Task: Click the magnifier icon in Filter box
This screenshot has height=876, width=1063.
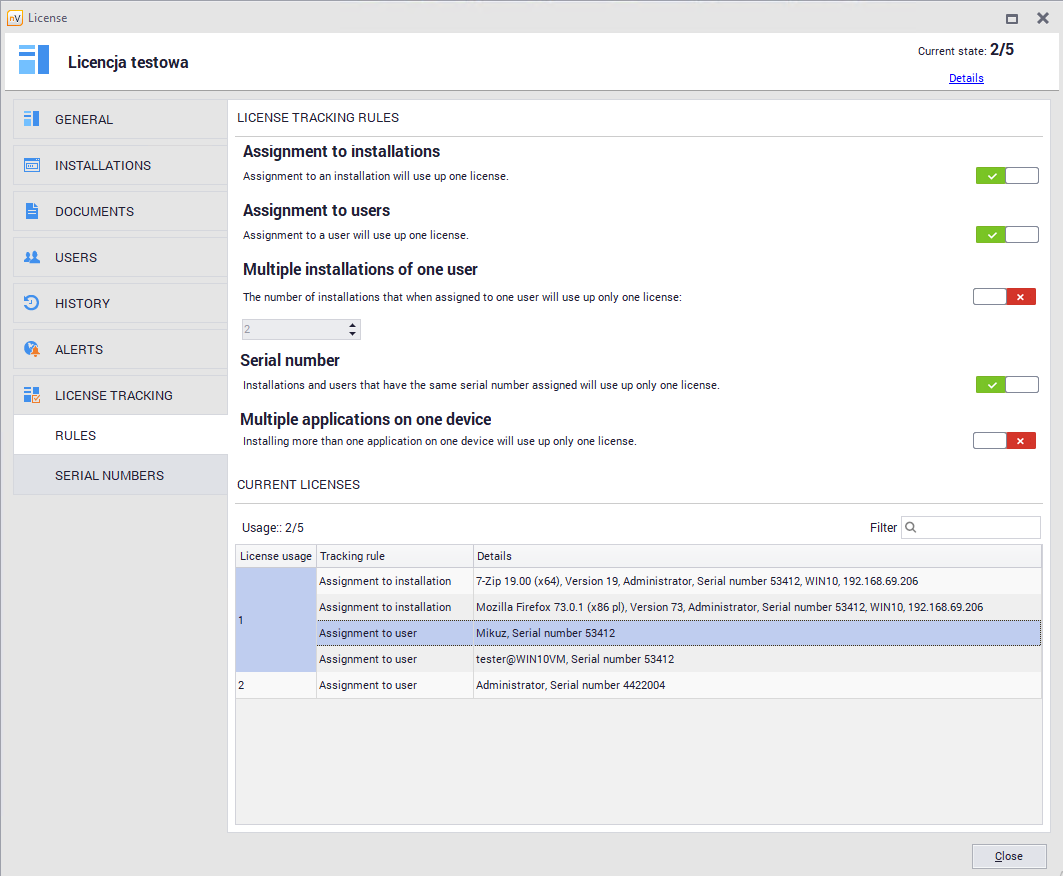Action: [911, 527]
